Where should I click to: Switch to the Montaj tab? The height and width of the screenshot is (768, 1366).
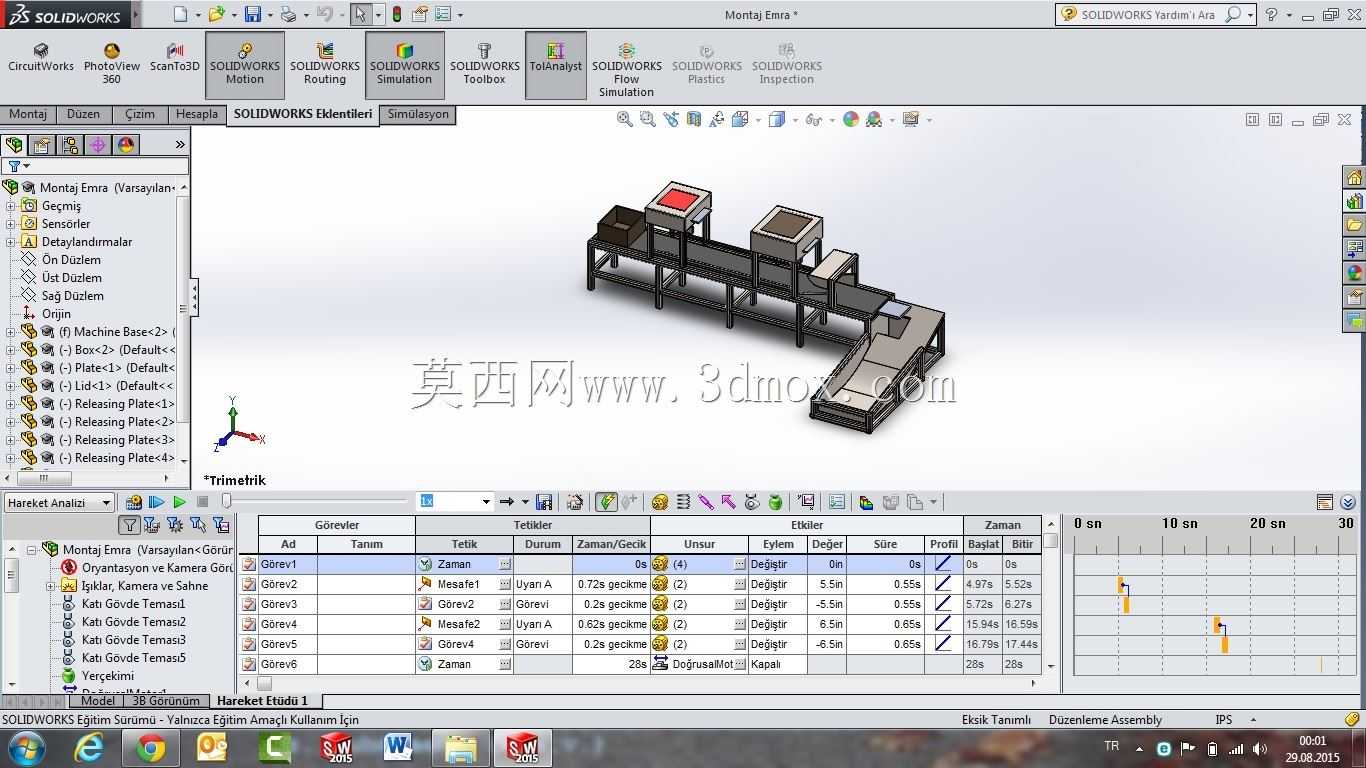click(28, 114)
